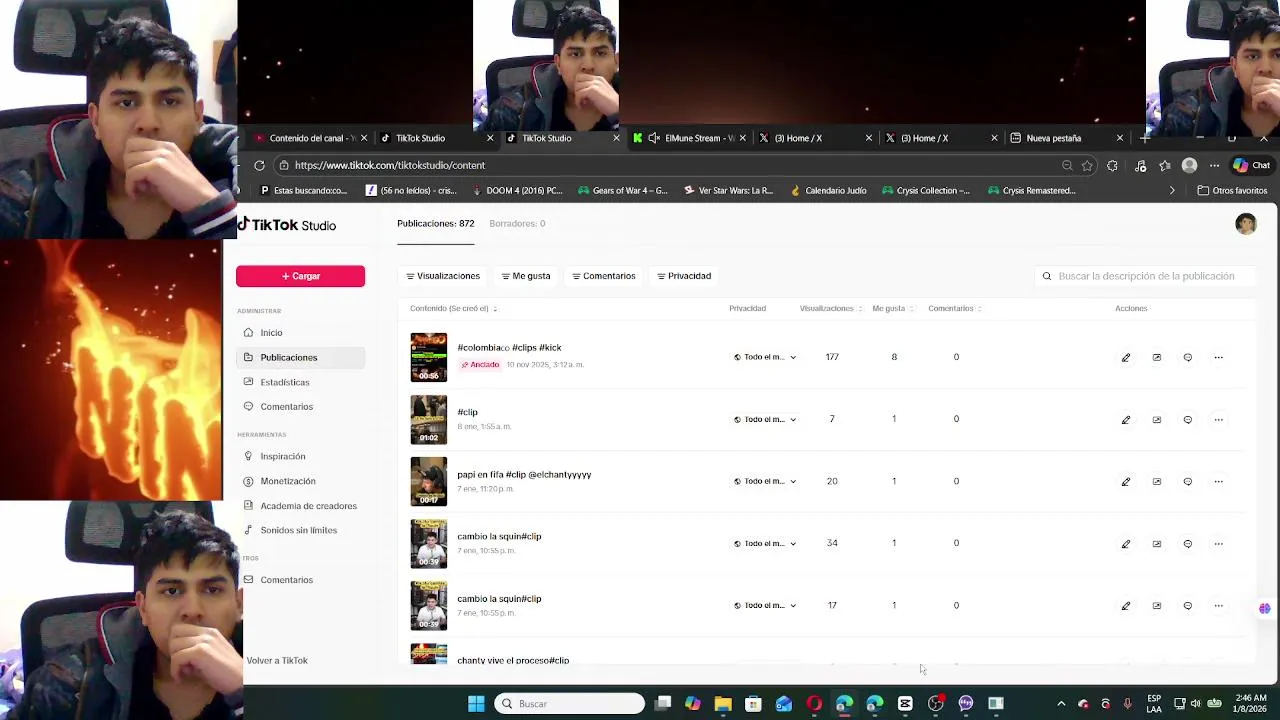Click the TikTok Studio logo
Screen dimensions: 1280x720
tap(287, 225)
